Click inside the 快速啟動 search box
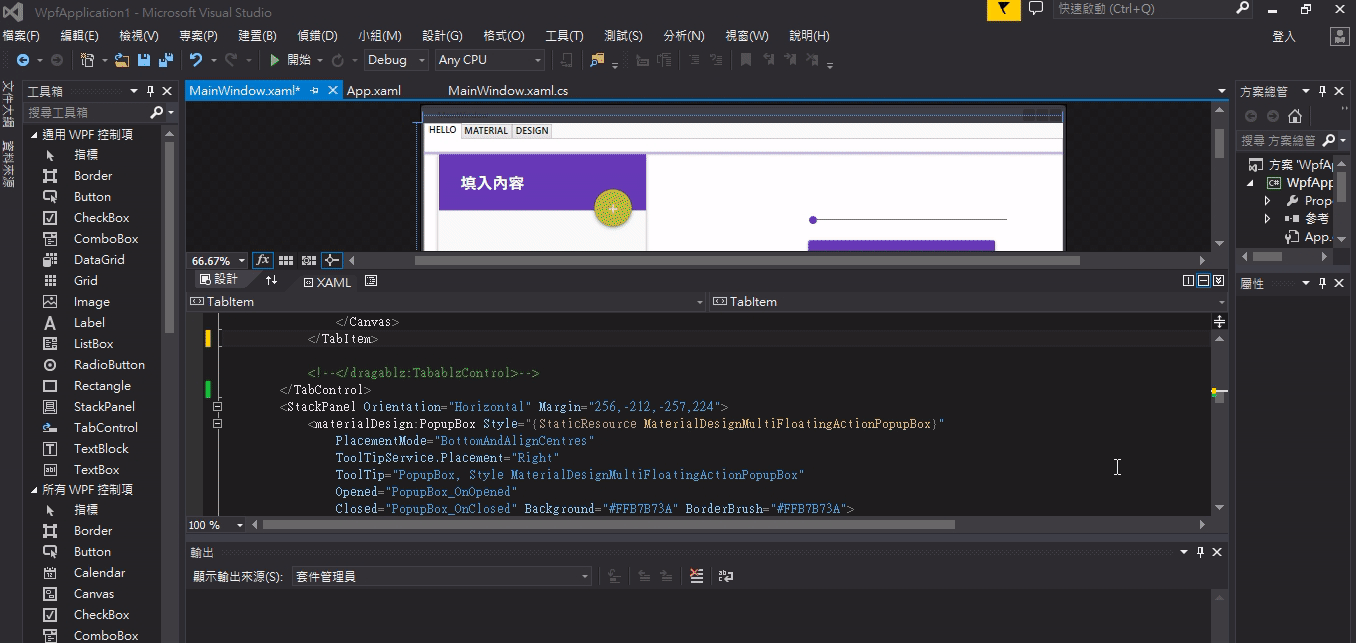 (x=1140, y=10)
